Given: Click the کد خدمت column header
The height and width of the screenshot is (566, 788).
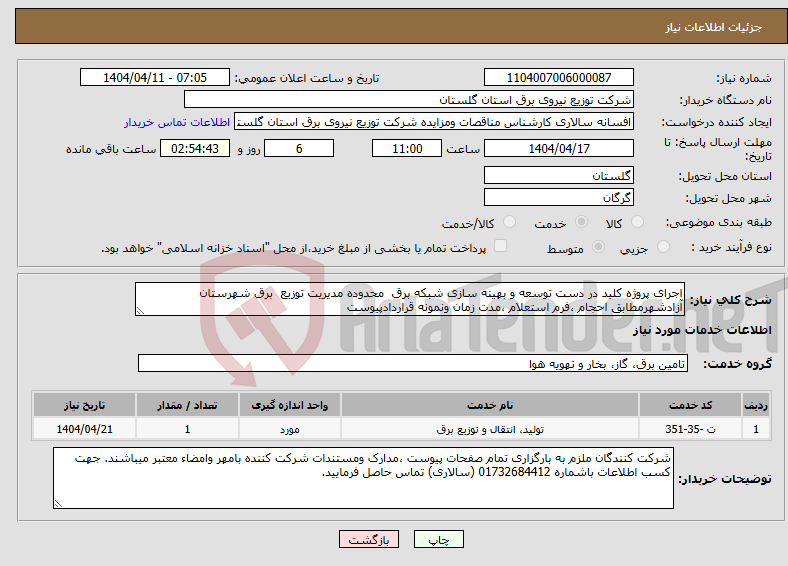Looking at the screenshot, I should click(x=691, y=405).
